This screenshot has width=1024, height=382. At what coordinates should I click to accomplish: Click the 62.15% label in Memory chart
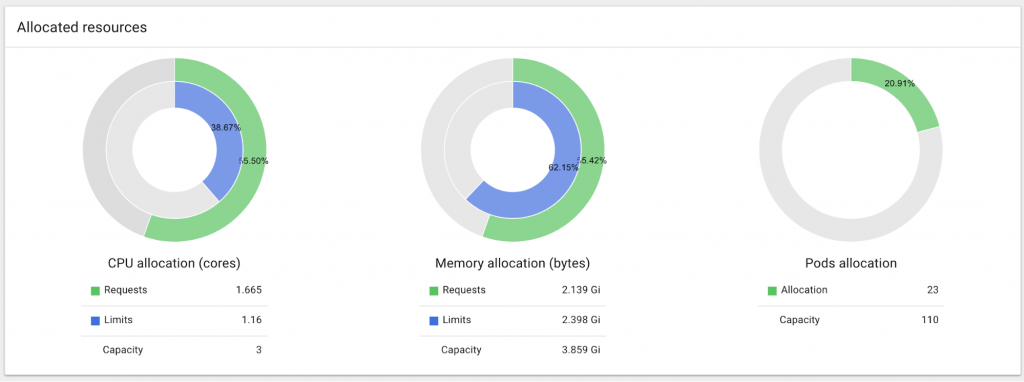coord(563,167)
